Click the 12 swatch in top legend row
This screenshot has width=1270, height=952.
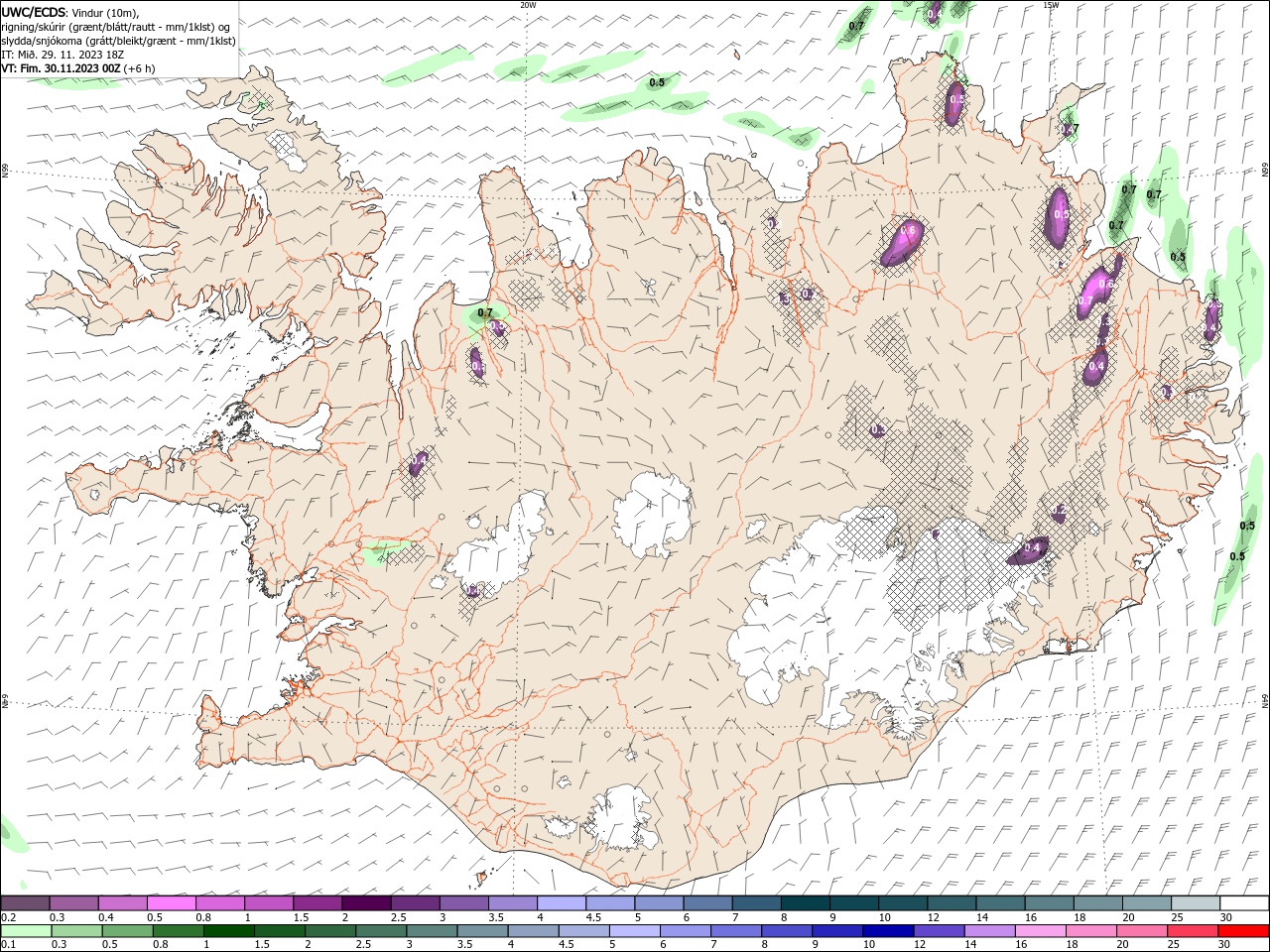[952, 903]
